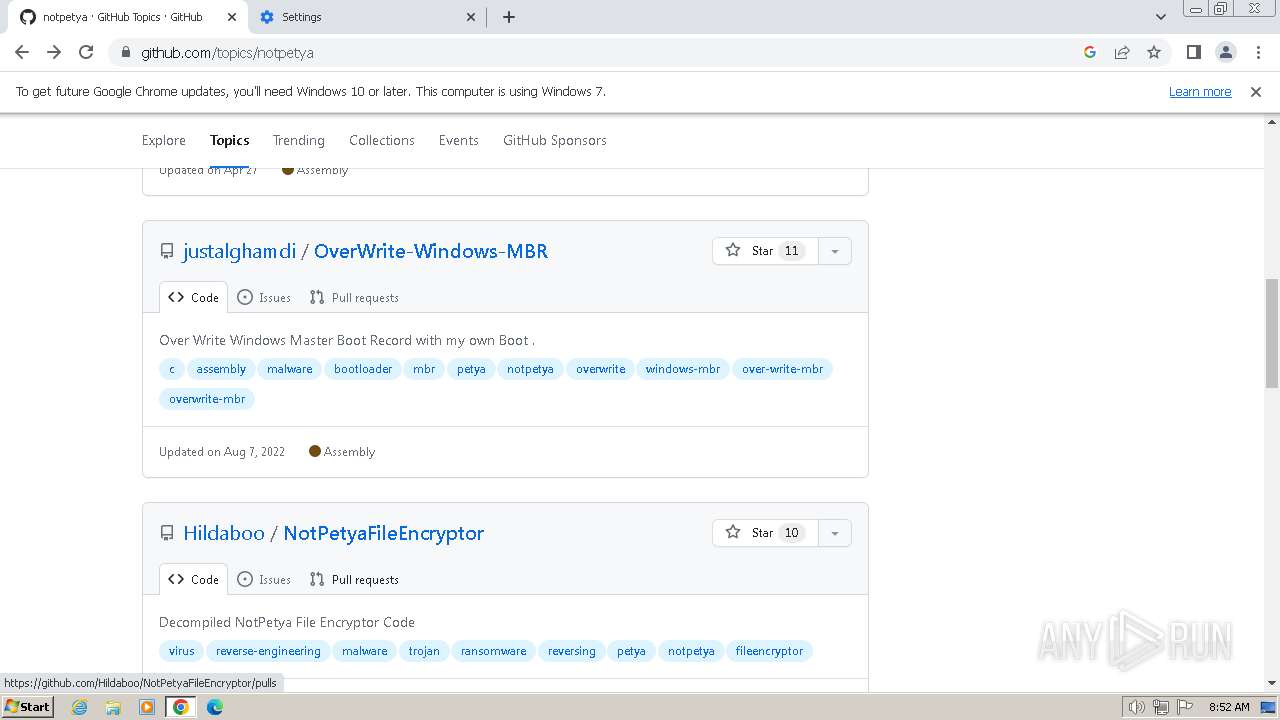
Task: Open the NotPetyaFileEncryptor repository link
Action: click(384, 533)
